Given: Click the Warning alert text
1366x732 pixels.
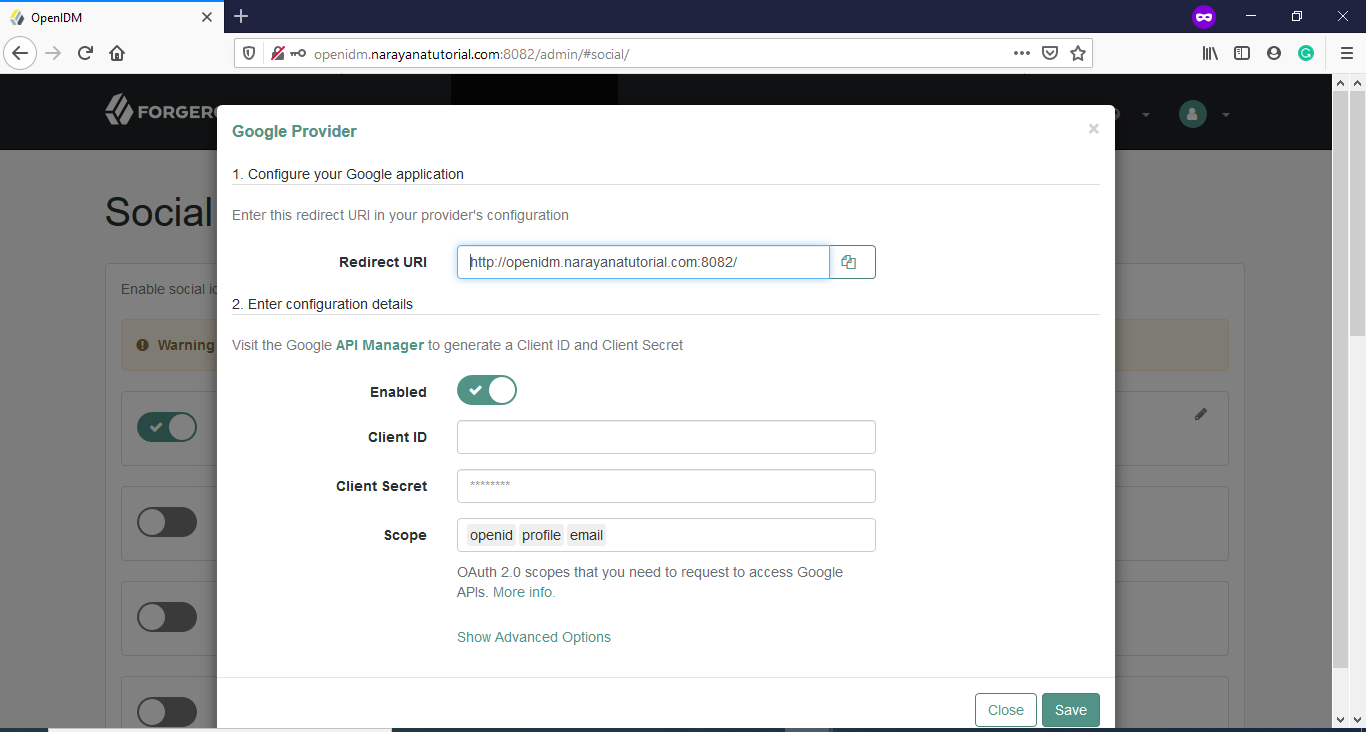Looking at the screenshot, I should pos(186,345).
